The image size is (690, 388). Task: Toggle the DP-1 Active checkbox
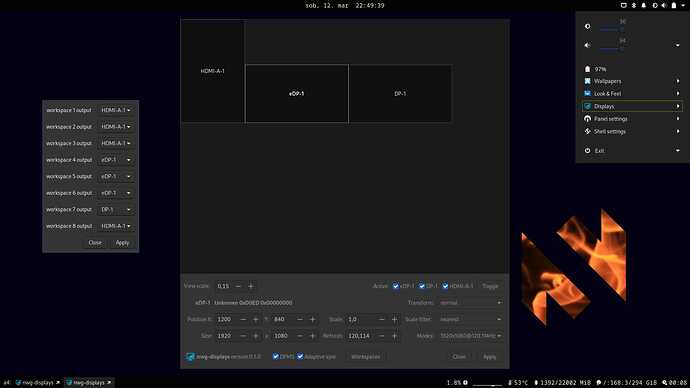[422, 286]
